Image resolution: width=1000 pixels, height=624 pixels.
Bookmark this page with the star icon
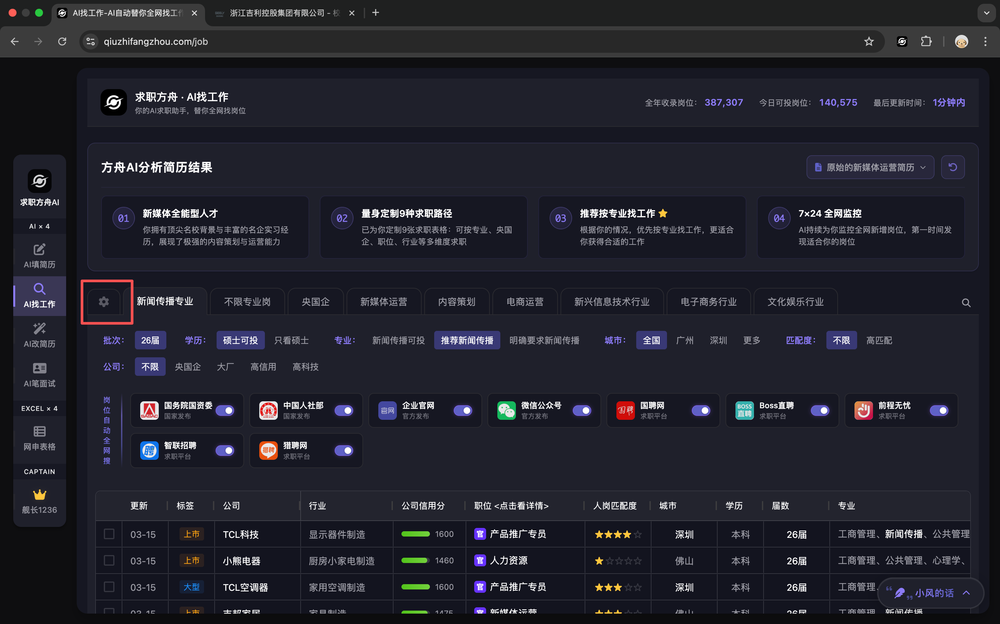point(869,41)
